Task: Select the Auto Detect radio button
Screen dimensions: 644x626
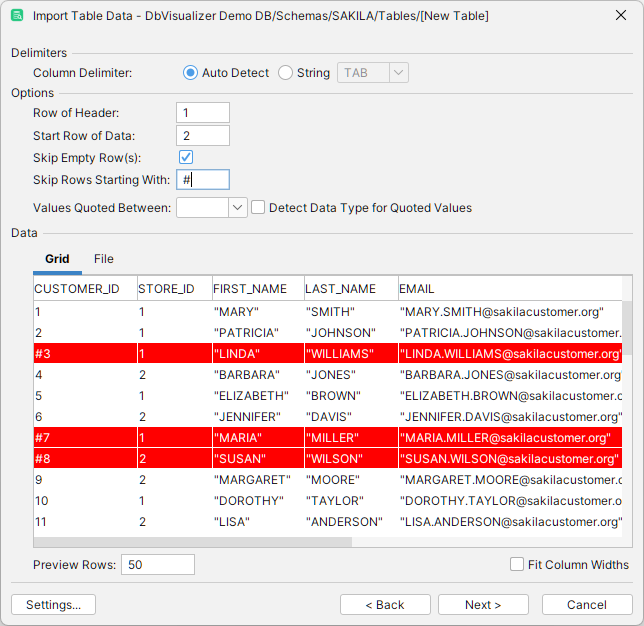Action: tap(191, 73)
